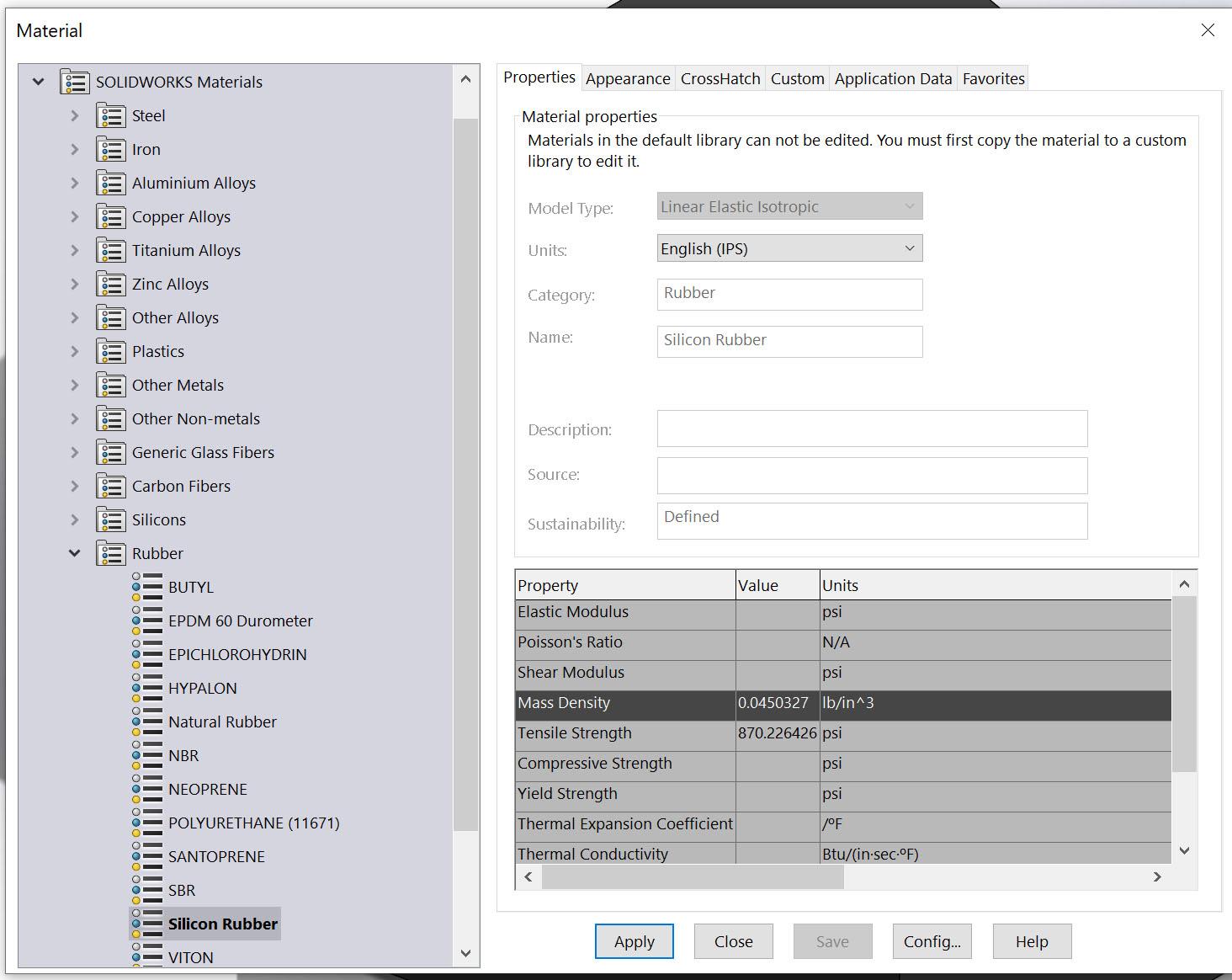The height and width of the screenshot is (980, 1232).
Task: Click the Other Metals folder icon
Action: [x=111, y=385]
